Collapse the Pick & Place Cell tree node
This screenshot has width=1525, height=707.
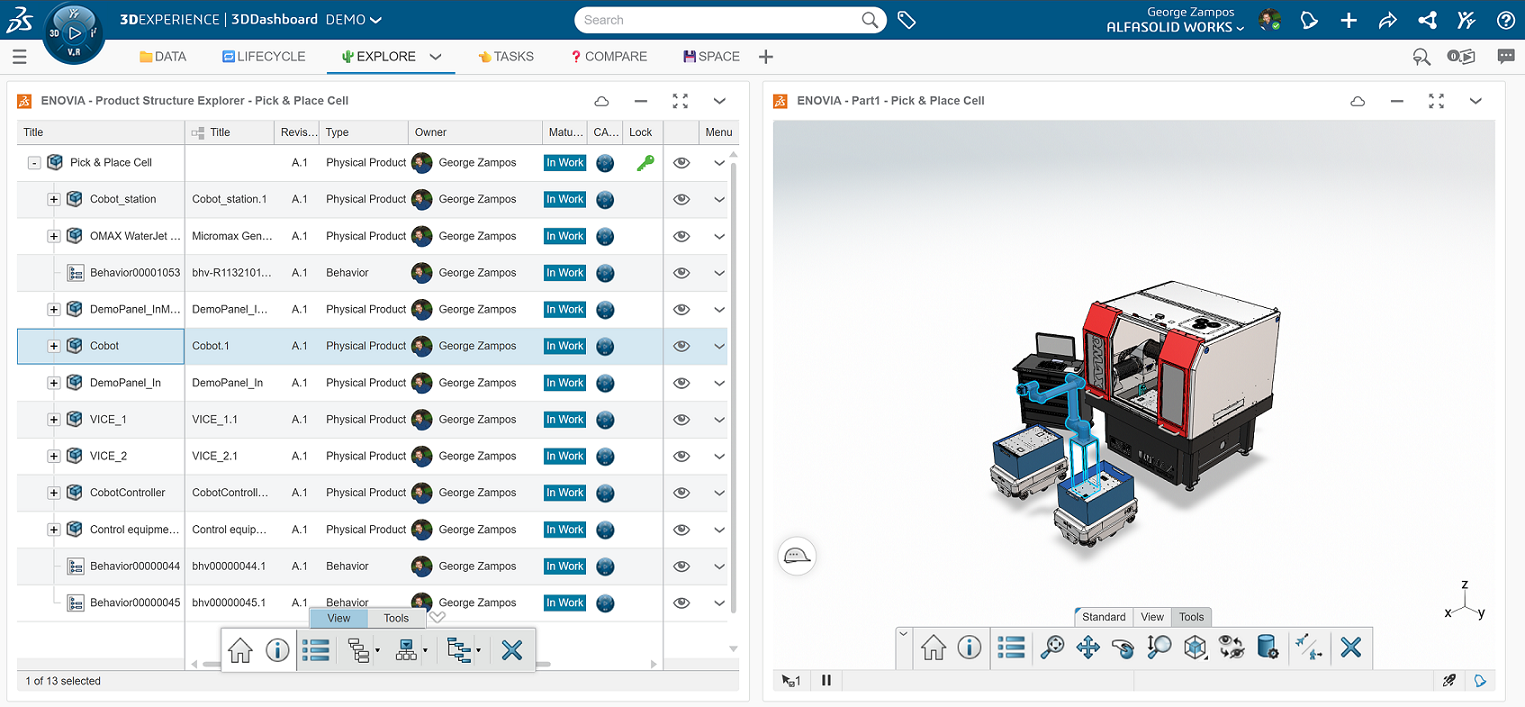[x=34, y=163]
